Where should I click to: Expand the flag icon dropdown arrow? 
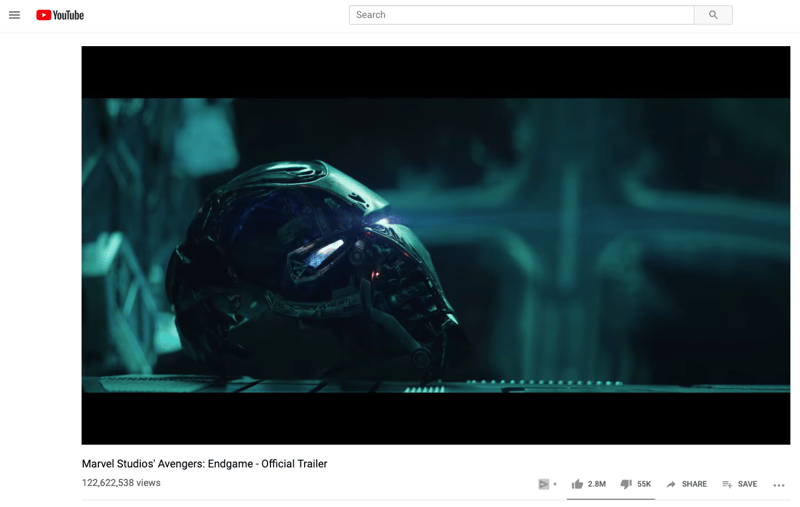tap(555, 484)
